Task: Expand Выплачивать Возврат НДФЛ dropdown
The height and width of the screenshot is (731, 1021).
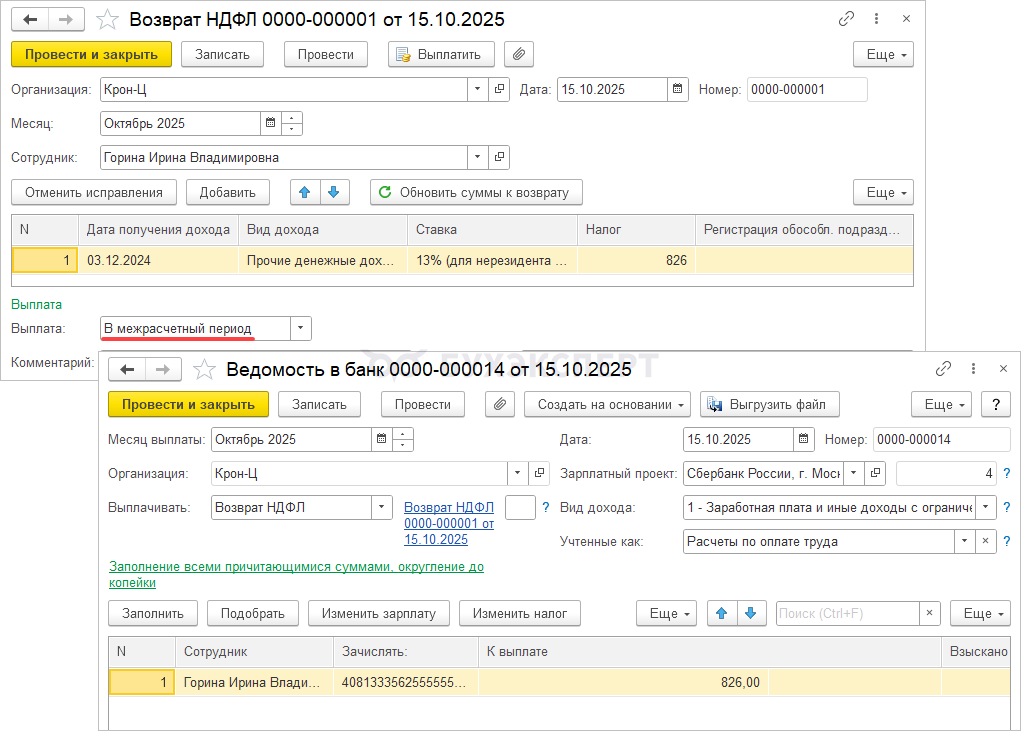Action: [x=382, y=507]
